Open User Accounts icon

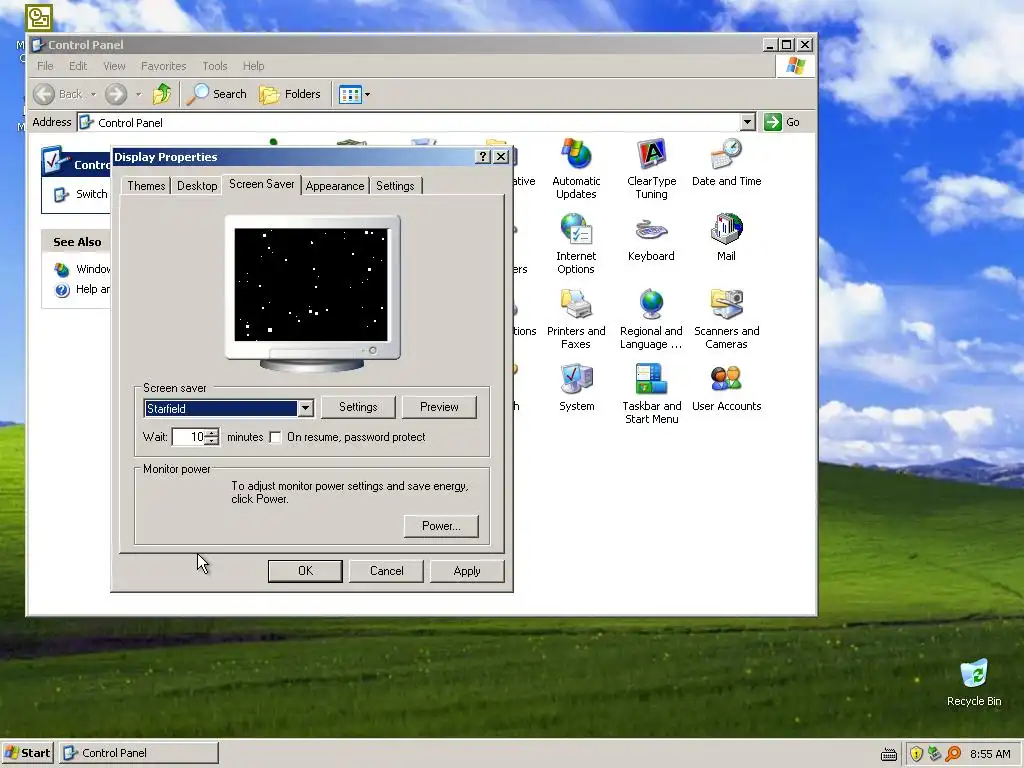(x=726, y=379)
